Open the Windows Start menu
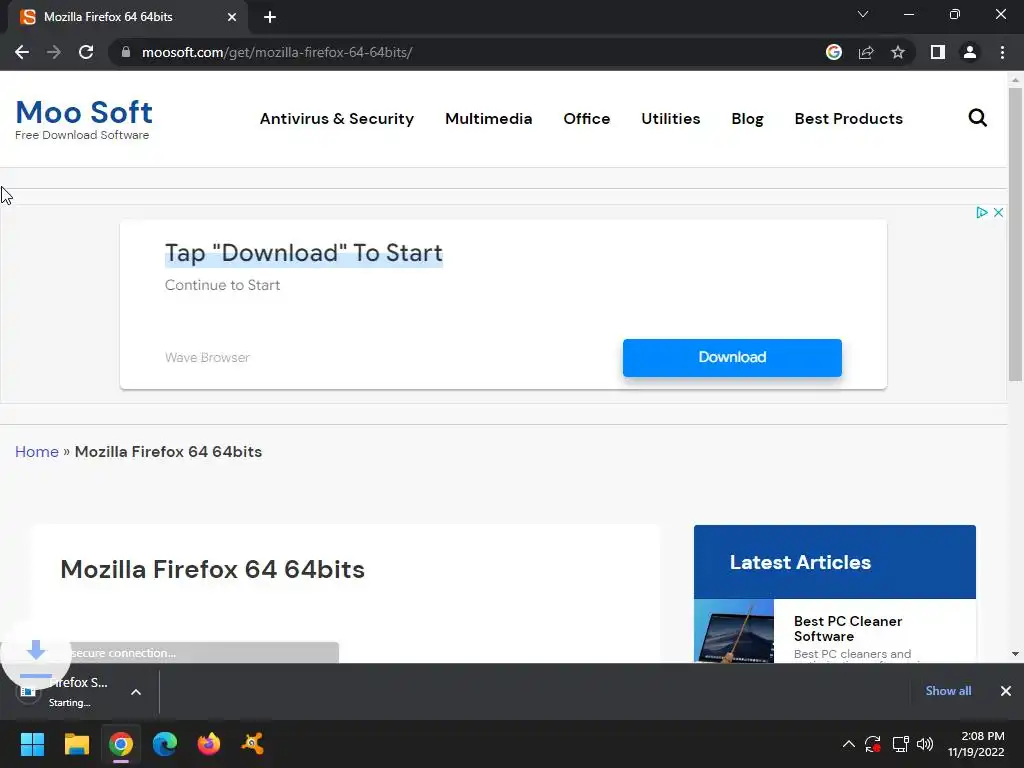 click(32, 744)
